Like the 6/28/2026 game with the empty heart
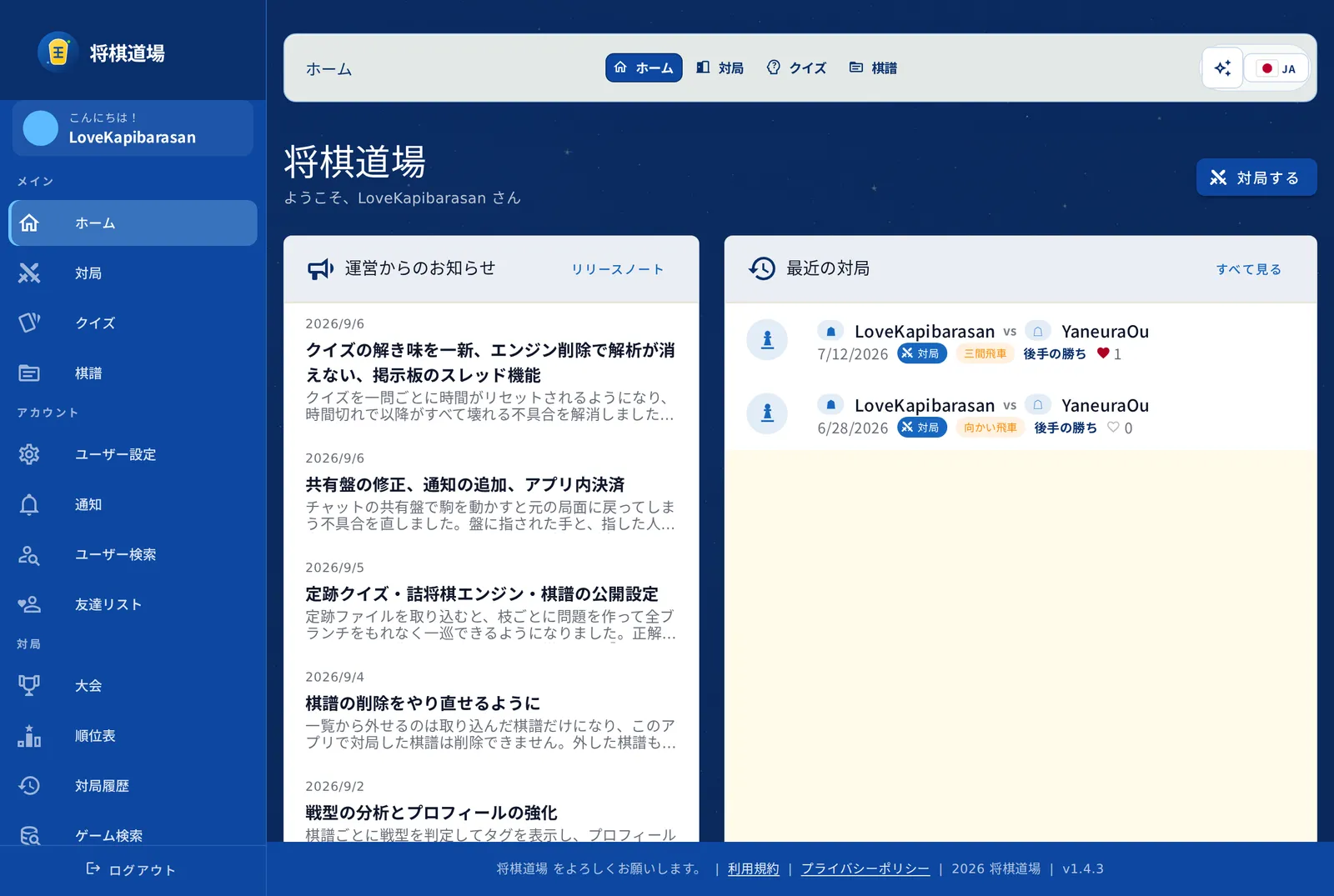 (1113, 428)
